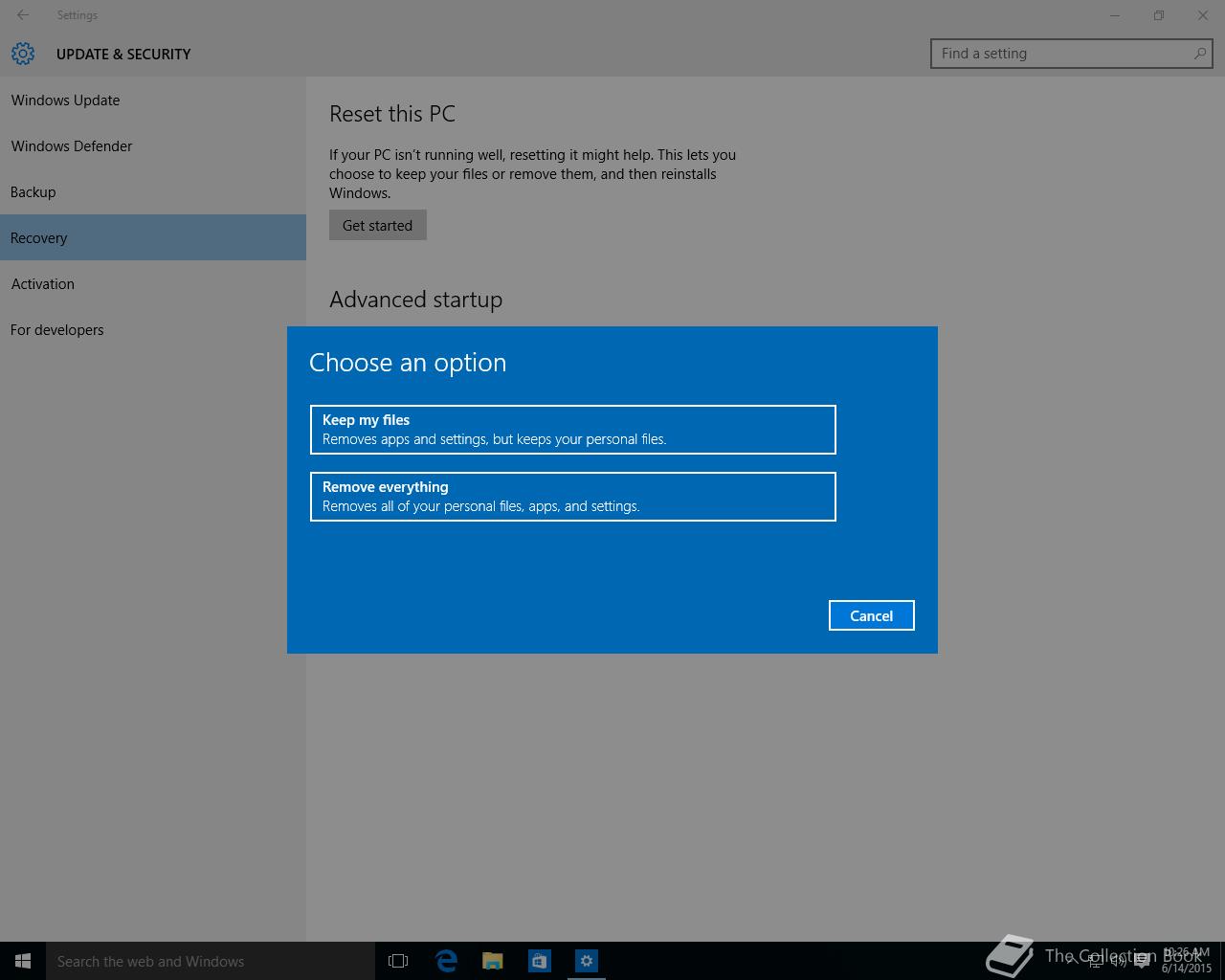Select the Settings app taskbar icon

point(587,961)
